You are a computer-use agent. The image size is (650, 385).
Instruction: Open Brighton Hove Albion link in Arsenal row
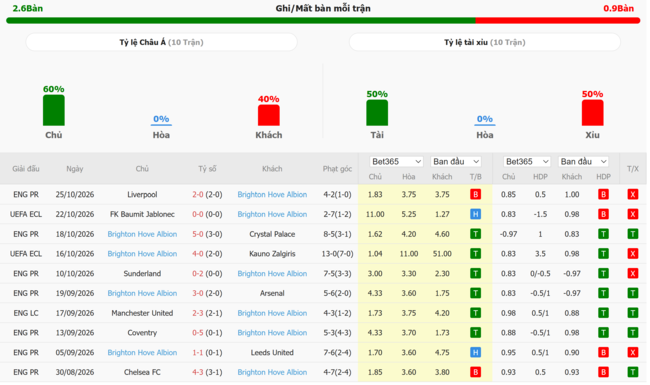click(142, 293)
